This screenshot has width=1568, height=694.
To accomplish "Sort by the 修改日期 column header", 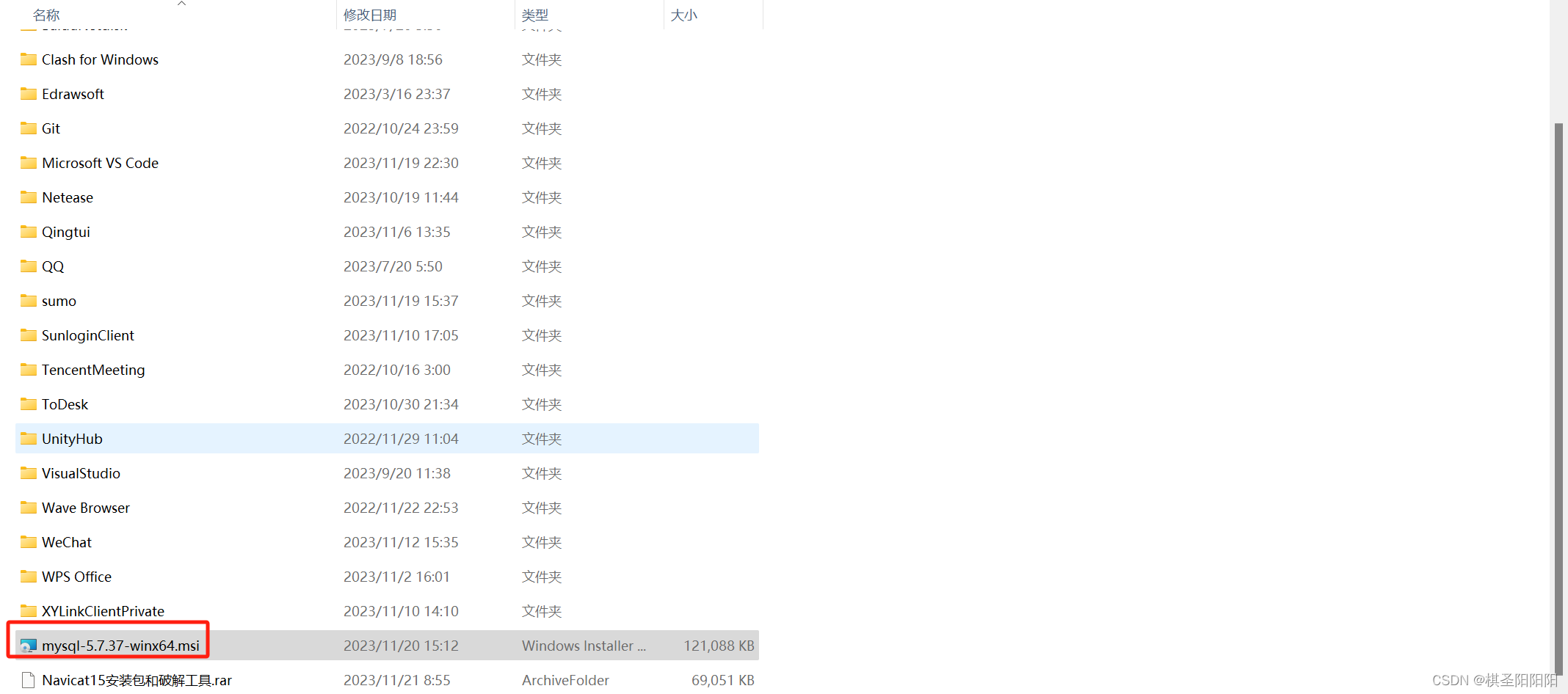I will 370,15.
